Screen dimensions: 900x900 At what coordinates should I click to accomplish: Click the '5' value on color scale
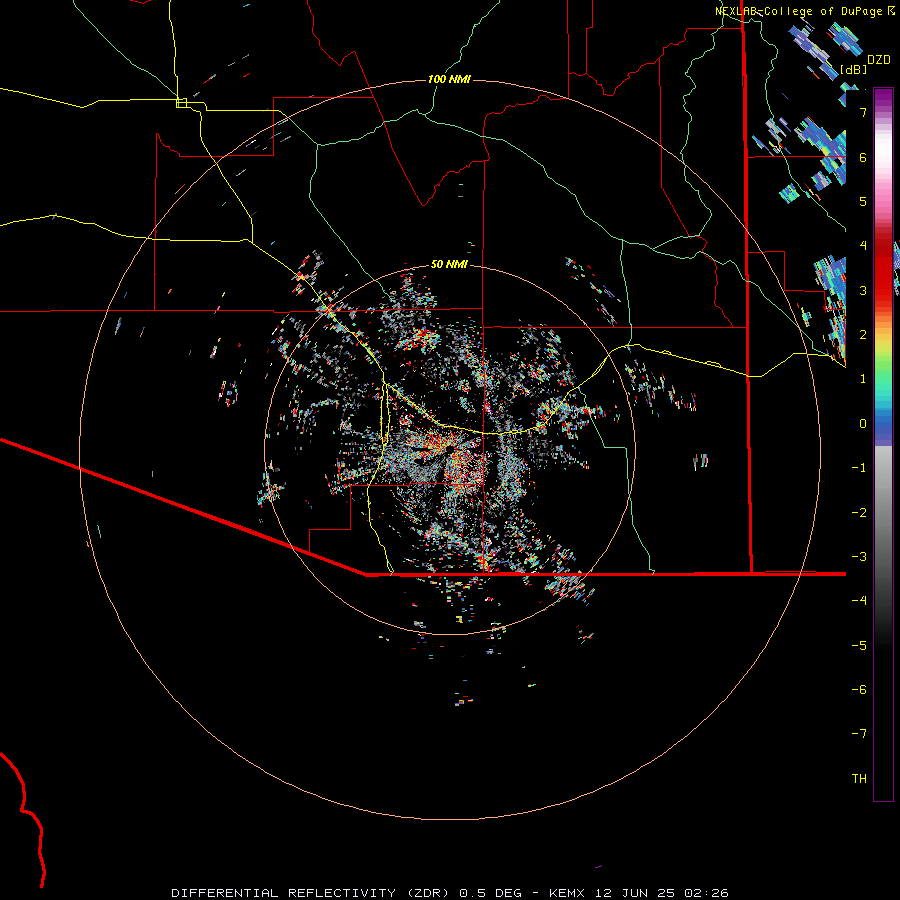click(863, 202)
